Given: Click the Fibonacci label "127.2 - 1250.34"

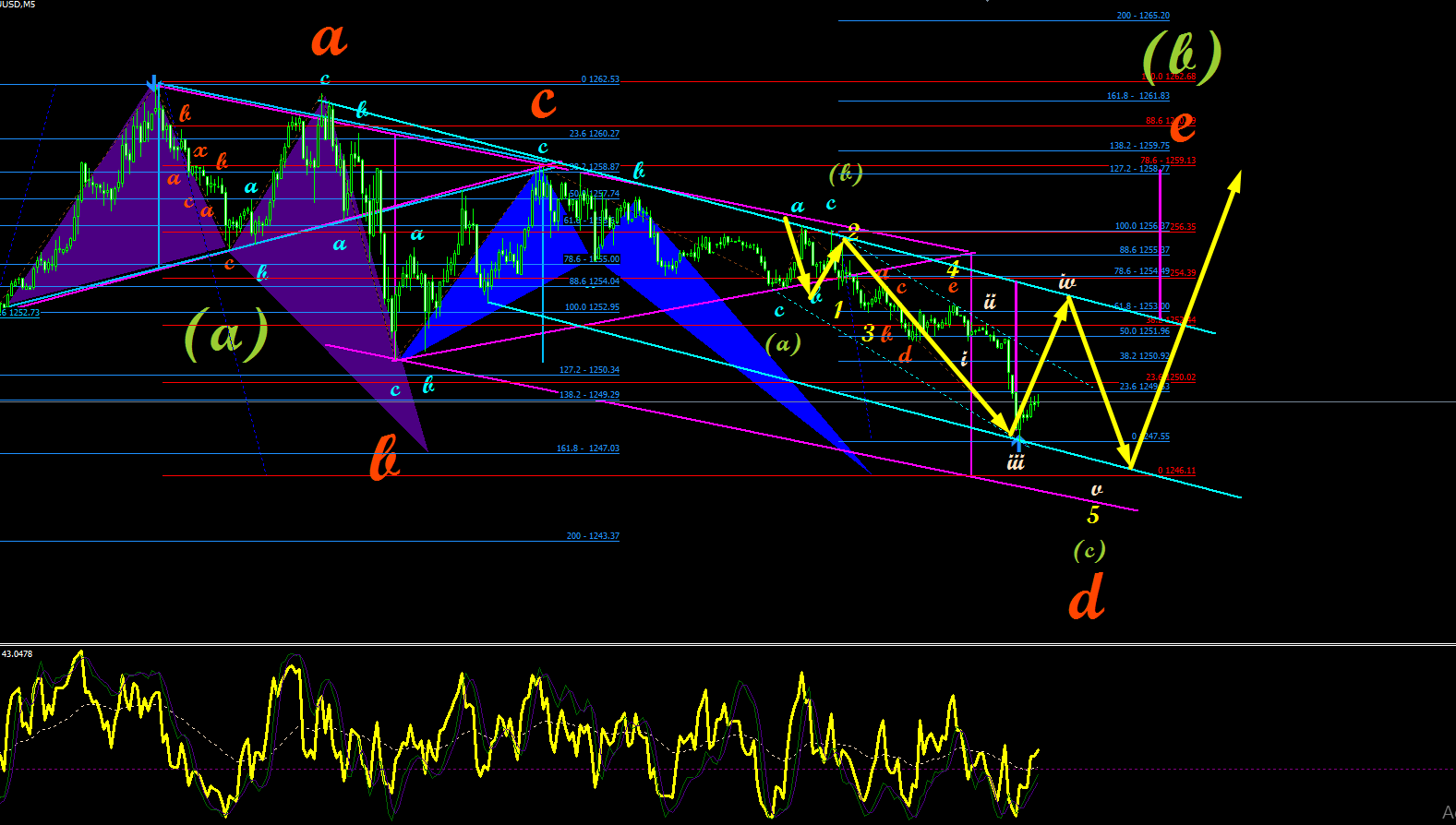Looking at the screenshot, I should 589,370.
